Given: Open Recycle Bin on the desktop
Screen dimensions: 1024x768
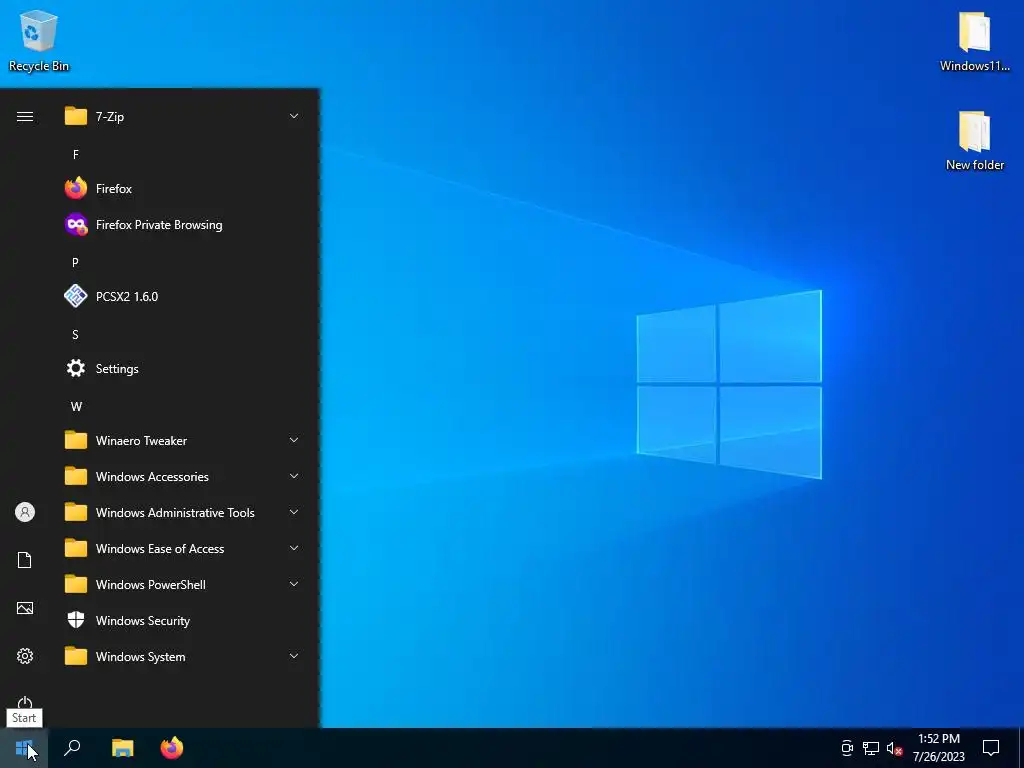Looking at the screenshot, I should 39,40.
